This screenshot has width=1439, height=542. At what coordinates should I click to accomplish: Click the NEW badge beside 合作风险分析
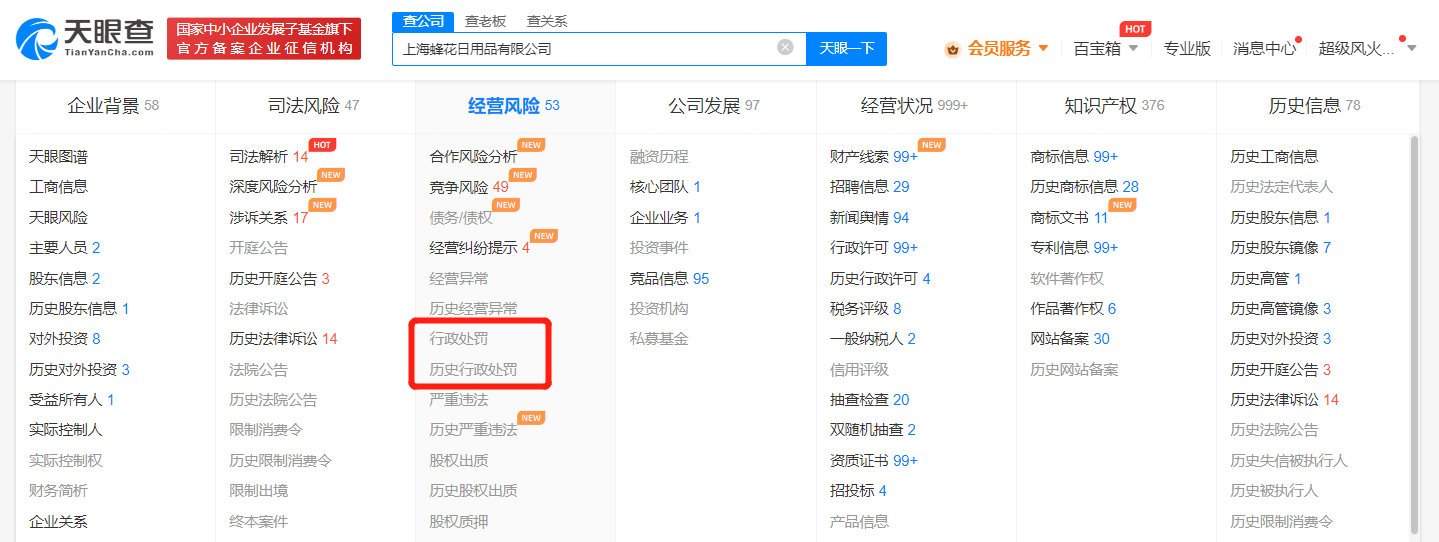[x=531, y=145]
